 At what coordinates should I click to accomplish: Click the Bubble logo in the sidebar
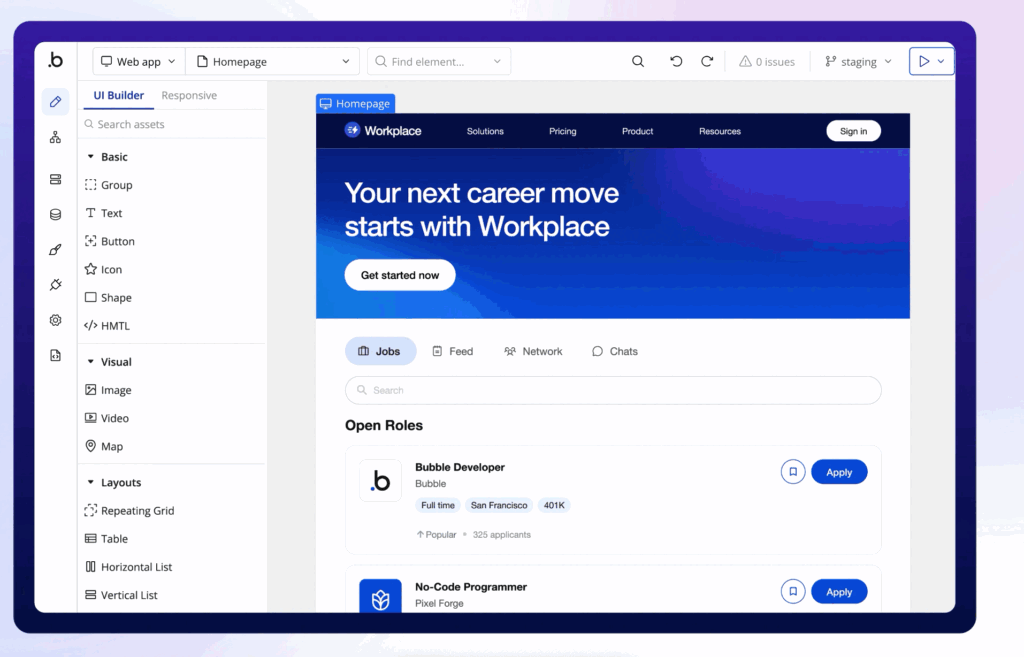(x=55, y=61)
